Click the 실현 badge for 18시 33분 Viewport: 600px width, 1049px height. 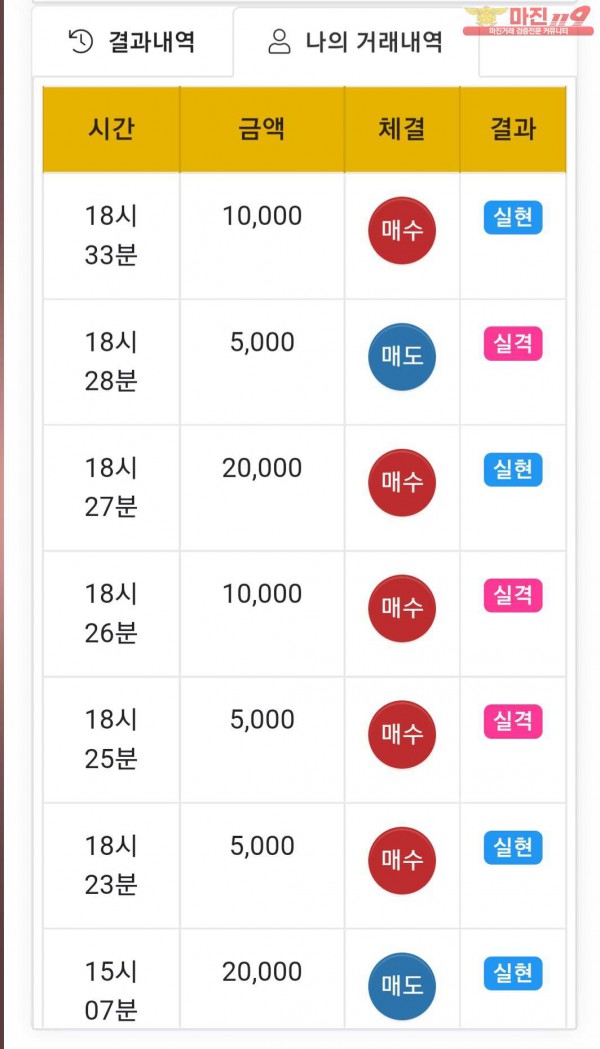pyautogui.click(x=513, y=218)
